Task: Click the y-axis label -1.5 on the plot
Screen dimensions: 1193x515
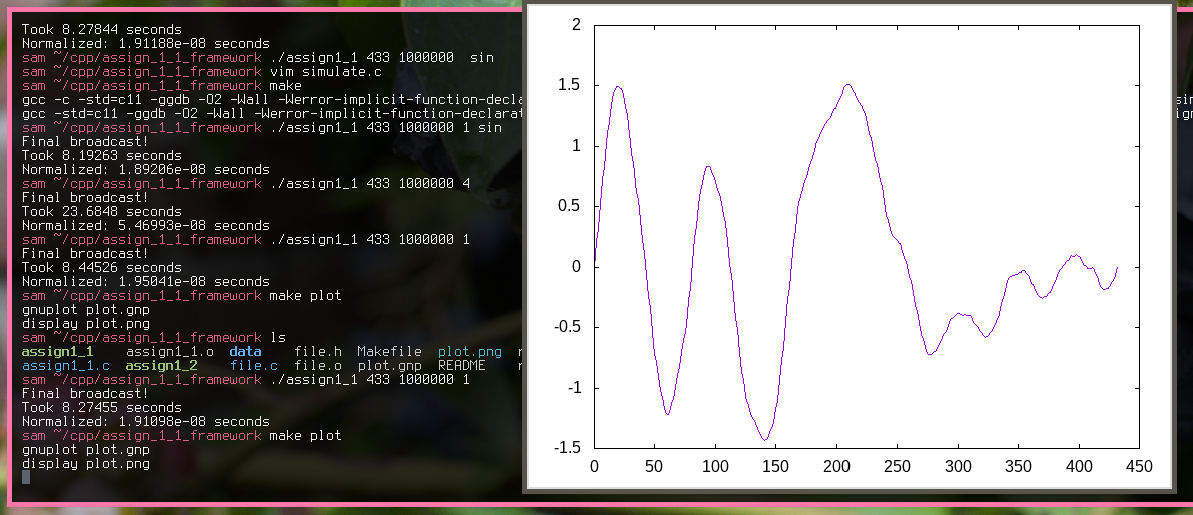Action: point(567,448)
